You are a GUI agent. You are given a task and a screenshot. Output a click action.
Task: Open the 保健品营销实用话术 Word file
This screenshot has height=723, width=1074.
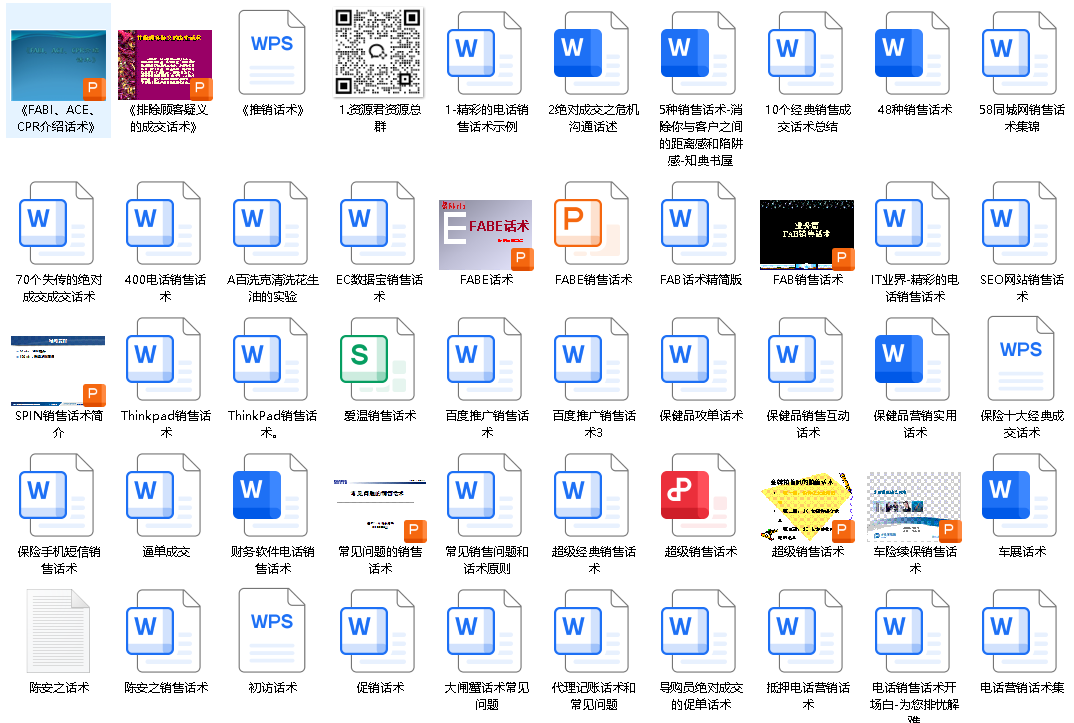tap(913, 359)
